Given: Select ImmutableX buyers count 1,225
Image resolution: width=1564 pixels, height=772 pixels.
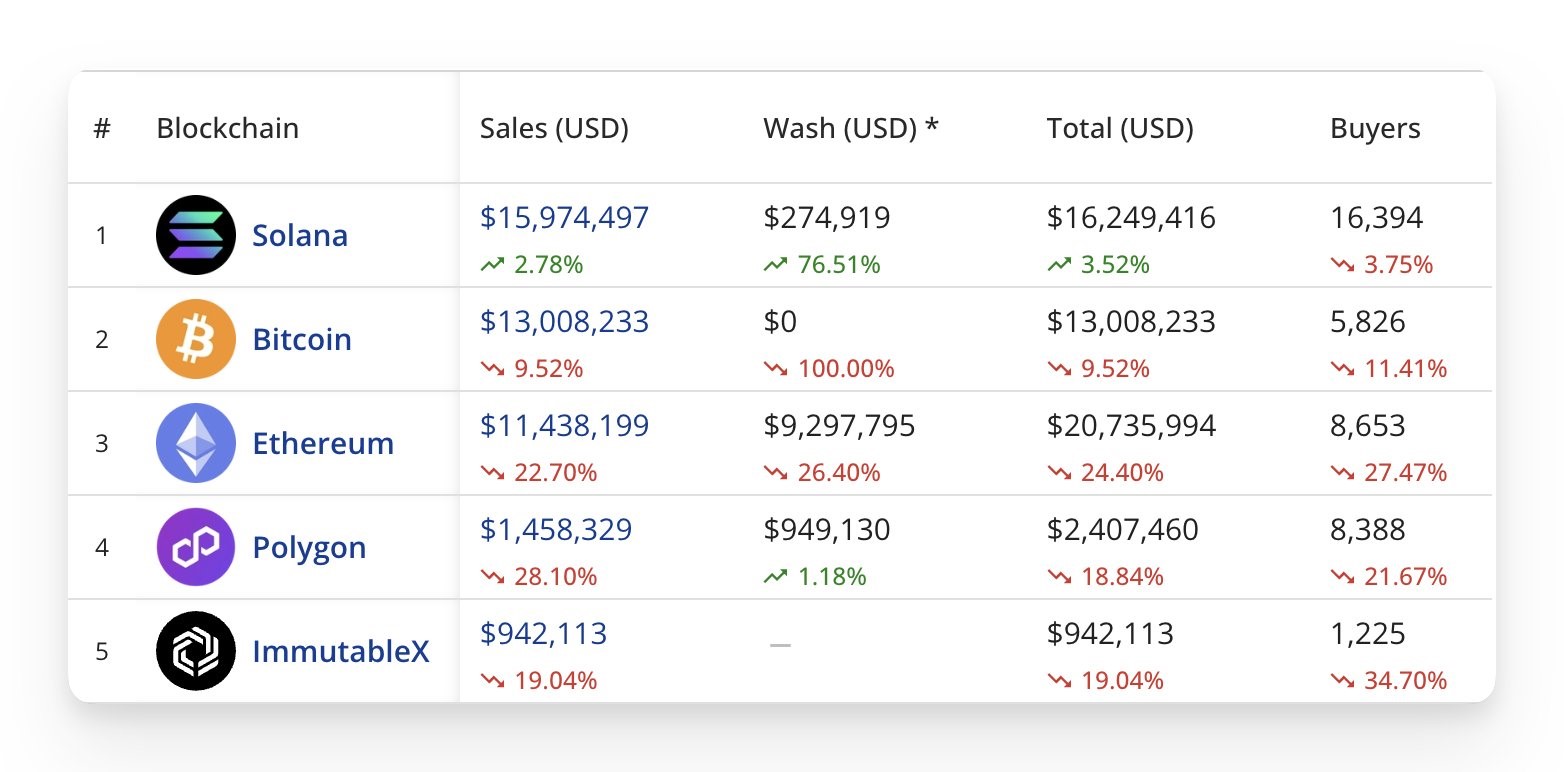Looking at the screenshot, I should (x=1368, y=633).
